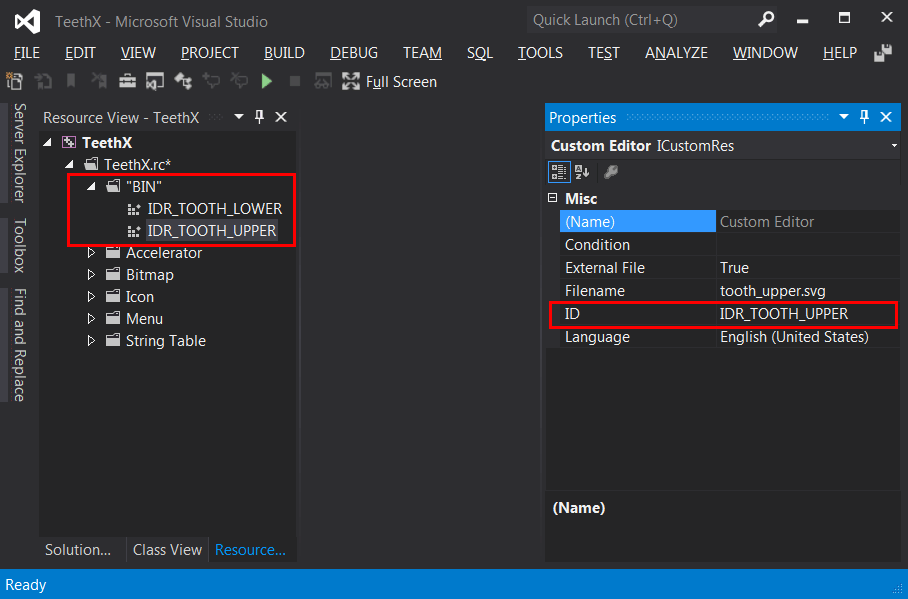Collapse the TeethX root node

coord(48,143)
